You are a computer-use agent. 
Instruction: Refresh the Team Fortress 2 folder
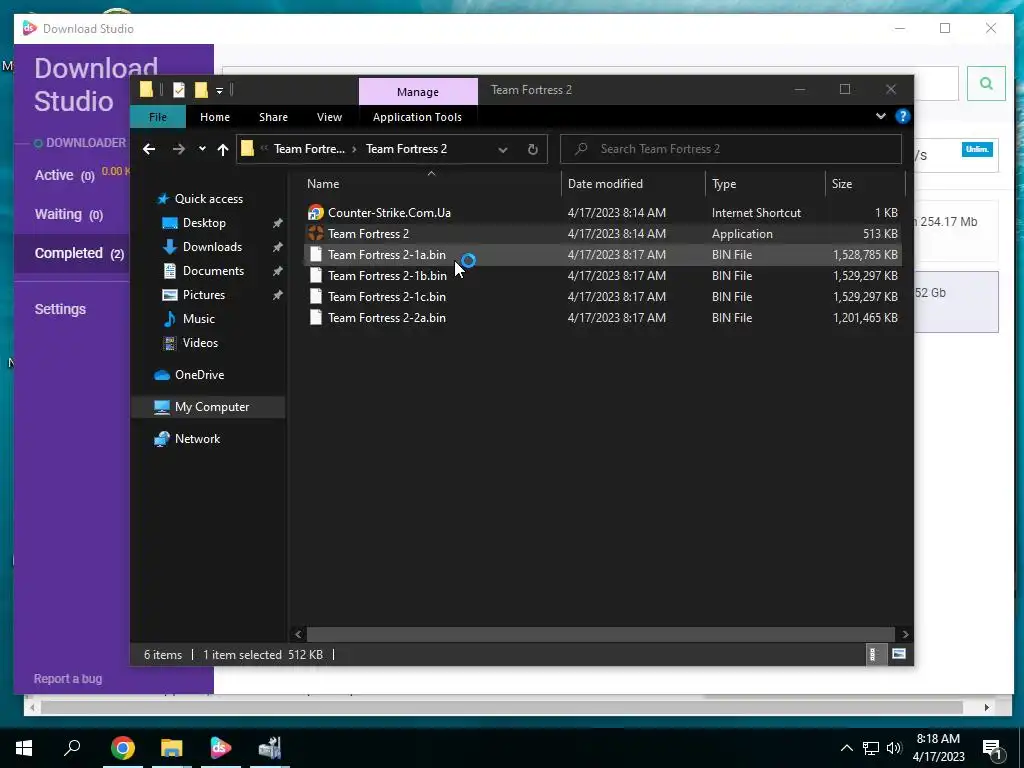[533, 150]
